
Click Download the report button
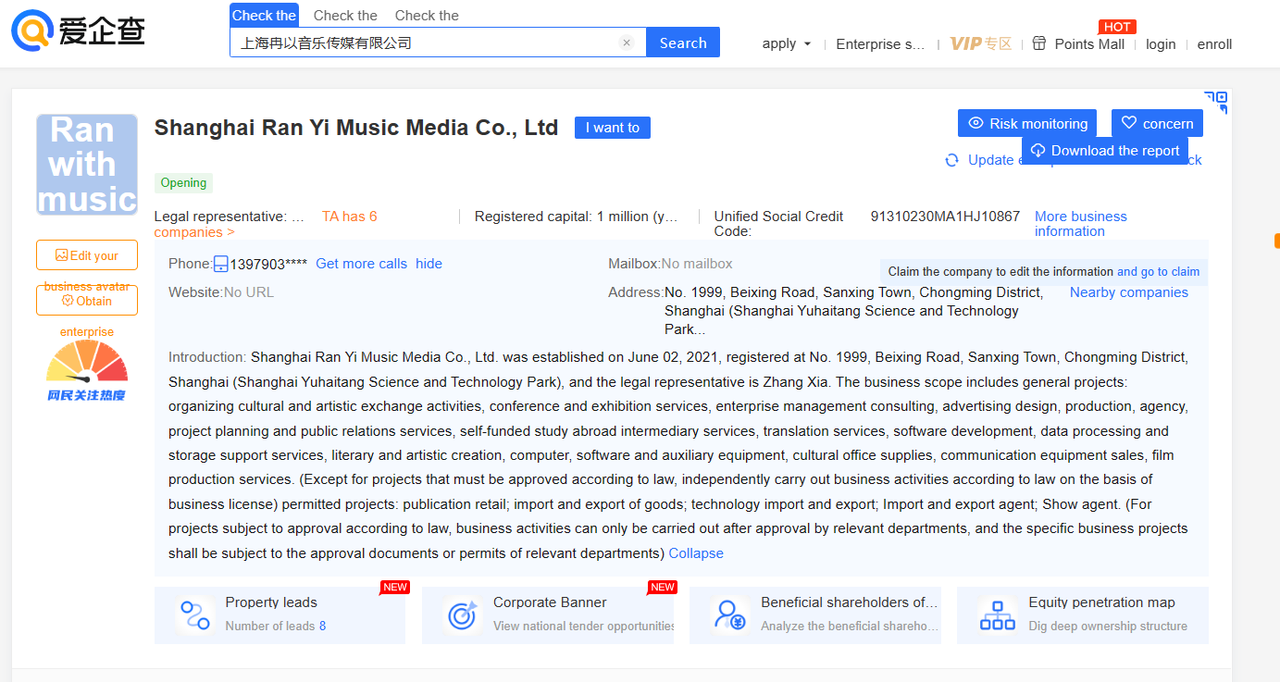(1105, 150)
